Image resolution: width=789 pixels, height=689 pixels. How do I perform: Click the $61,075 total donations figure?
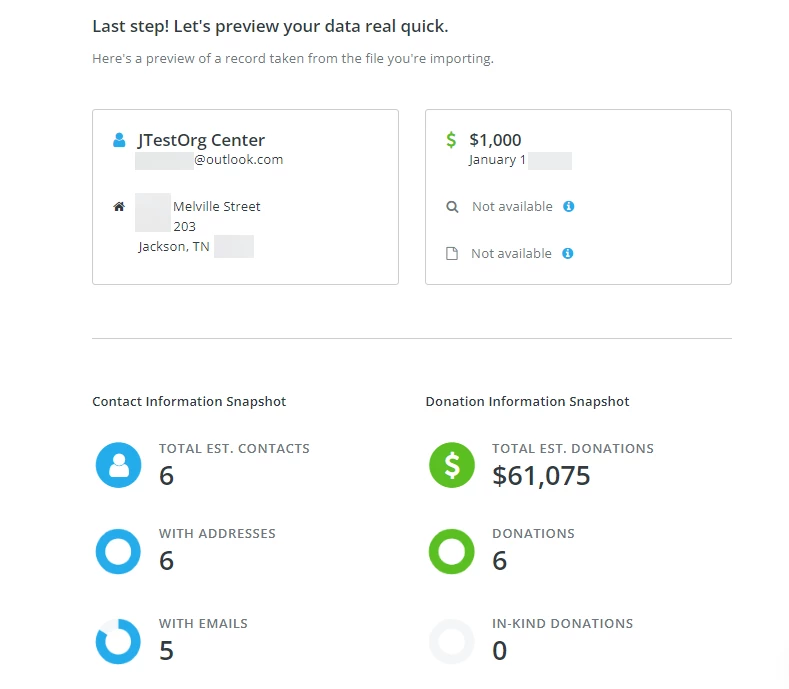[541, 476]
